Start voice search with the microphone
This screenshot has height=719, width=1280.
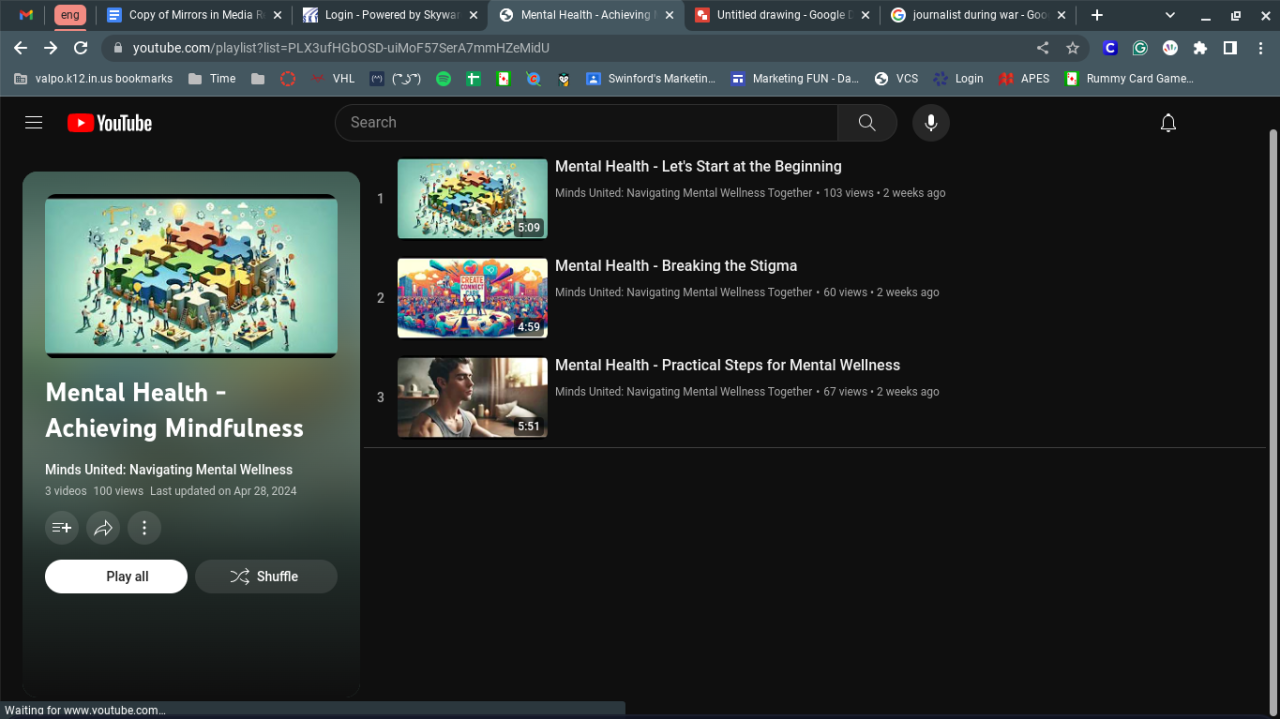point(931,122)
